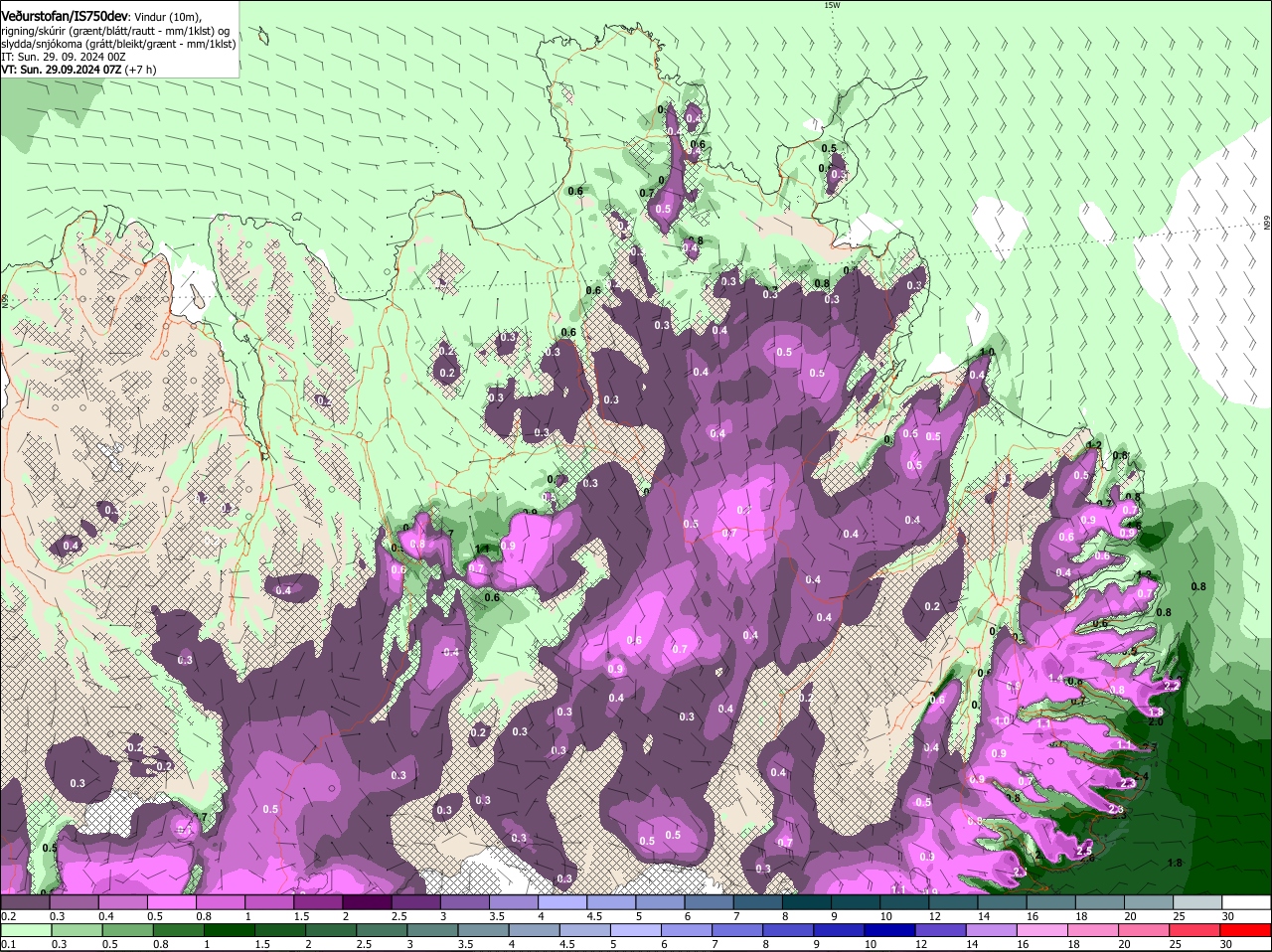Pick bottom legend green swatch between 0.5 and 0.8
Screen dimensions: 1272x952
point(130,930)
